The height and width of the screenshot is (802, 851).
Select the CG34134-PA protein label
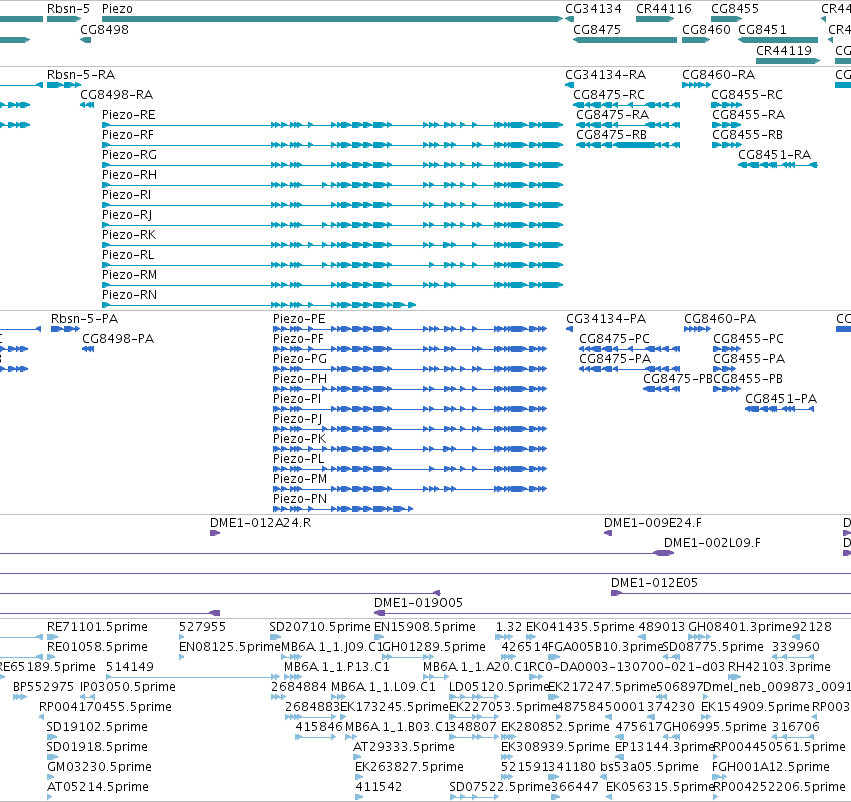[x=606, y=319]
